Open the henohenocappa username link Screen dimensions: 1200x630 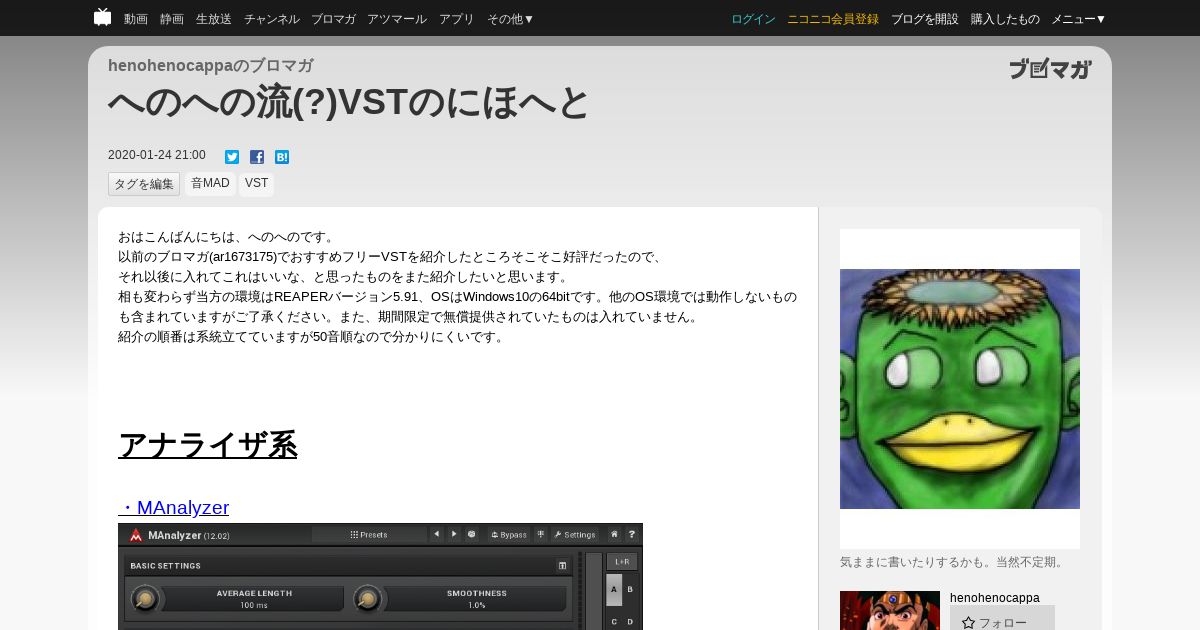pos(995,598)
